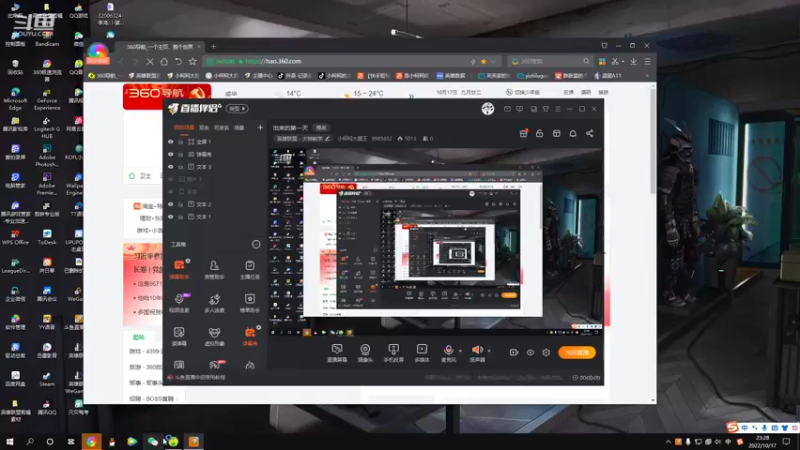Open the screenshot scissors dropdown arrow

622,62
